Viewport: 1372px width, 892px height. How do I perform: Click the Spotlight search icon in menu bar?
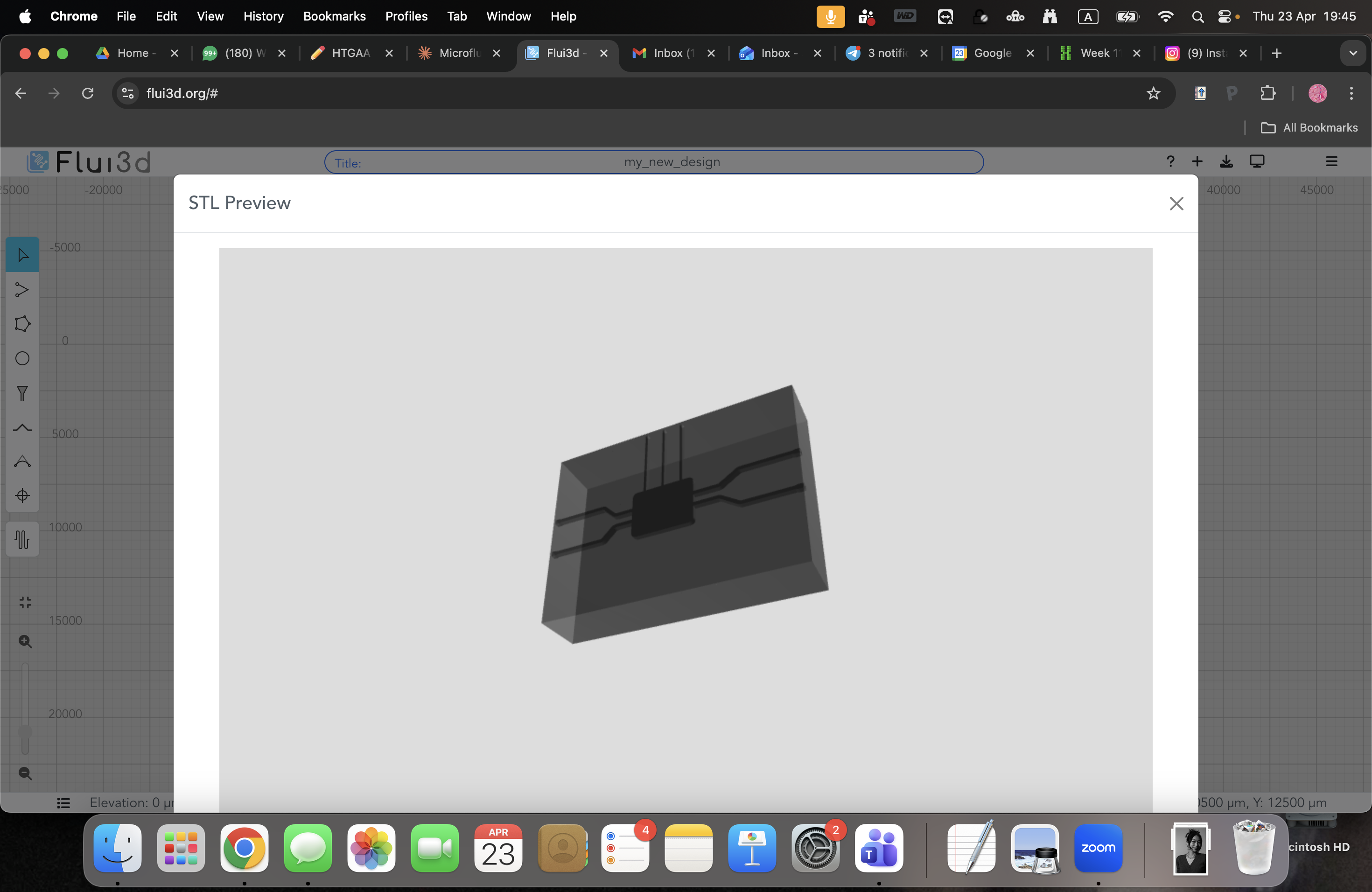[1197, 17]
